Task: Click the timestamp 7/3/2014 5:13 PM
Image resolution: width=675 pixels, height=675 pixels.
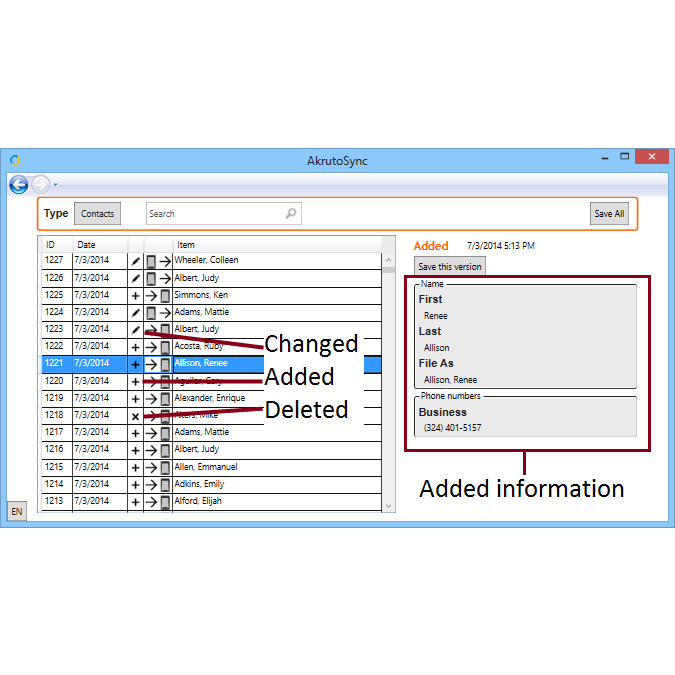Action: coord(501,246)
